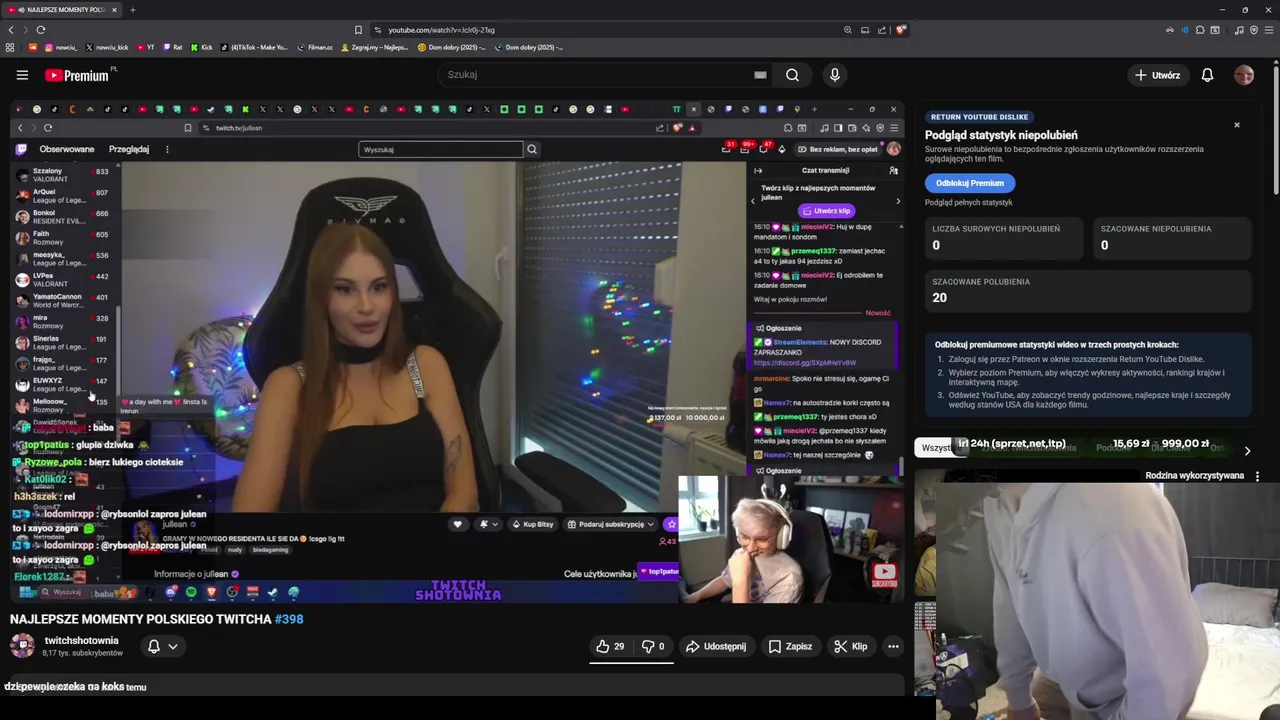Click the #398 hashtag link in title

pyautogui.click(x=289, y=619)
